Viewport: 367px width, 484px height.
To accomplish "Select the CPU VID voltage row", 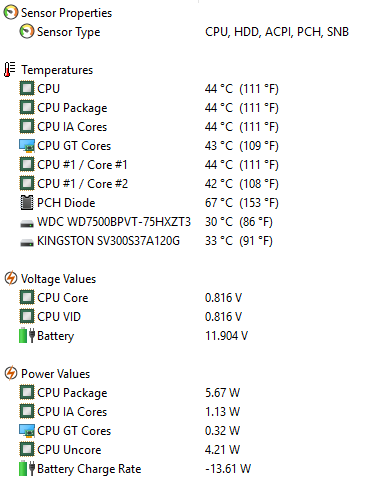I will 130,317.
